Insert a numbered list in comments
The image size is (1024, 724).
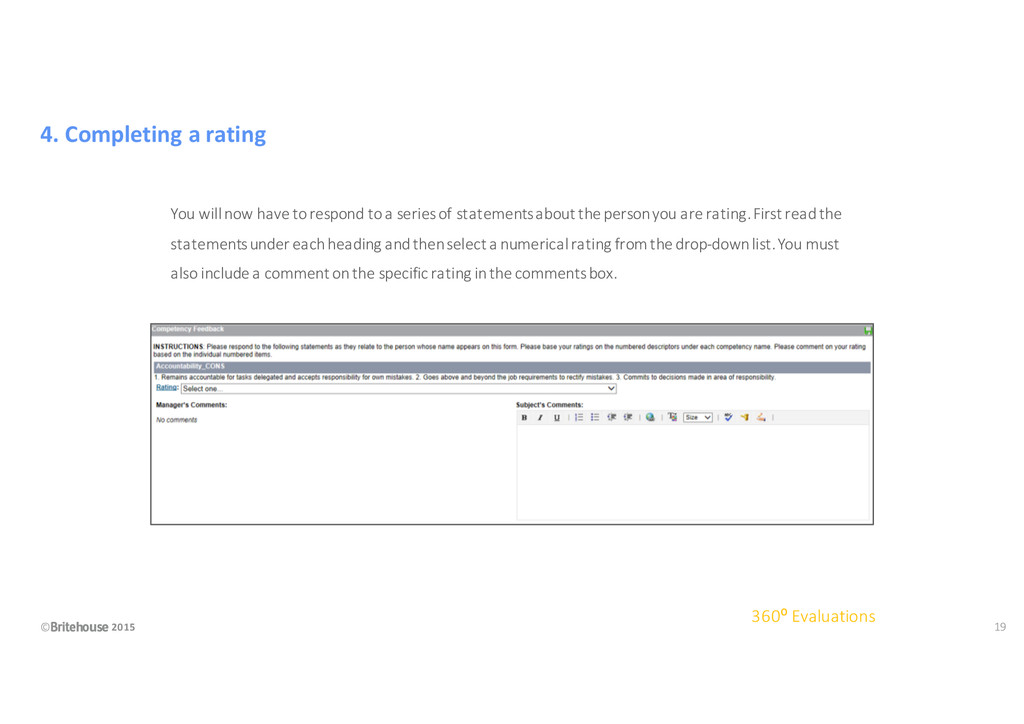(579, 418)
